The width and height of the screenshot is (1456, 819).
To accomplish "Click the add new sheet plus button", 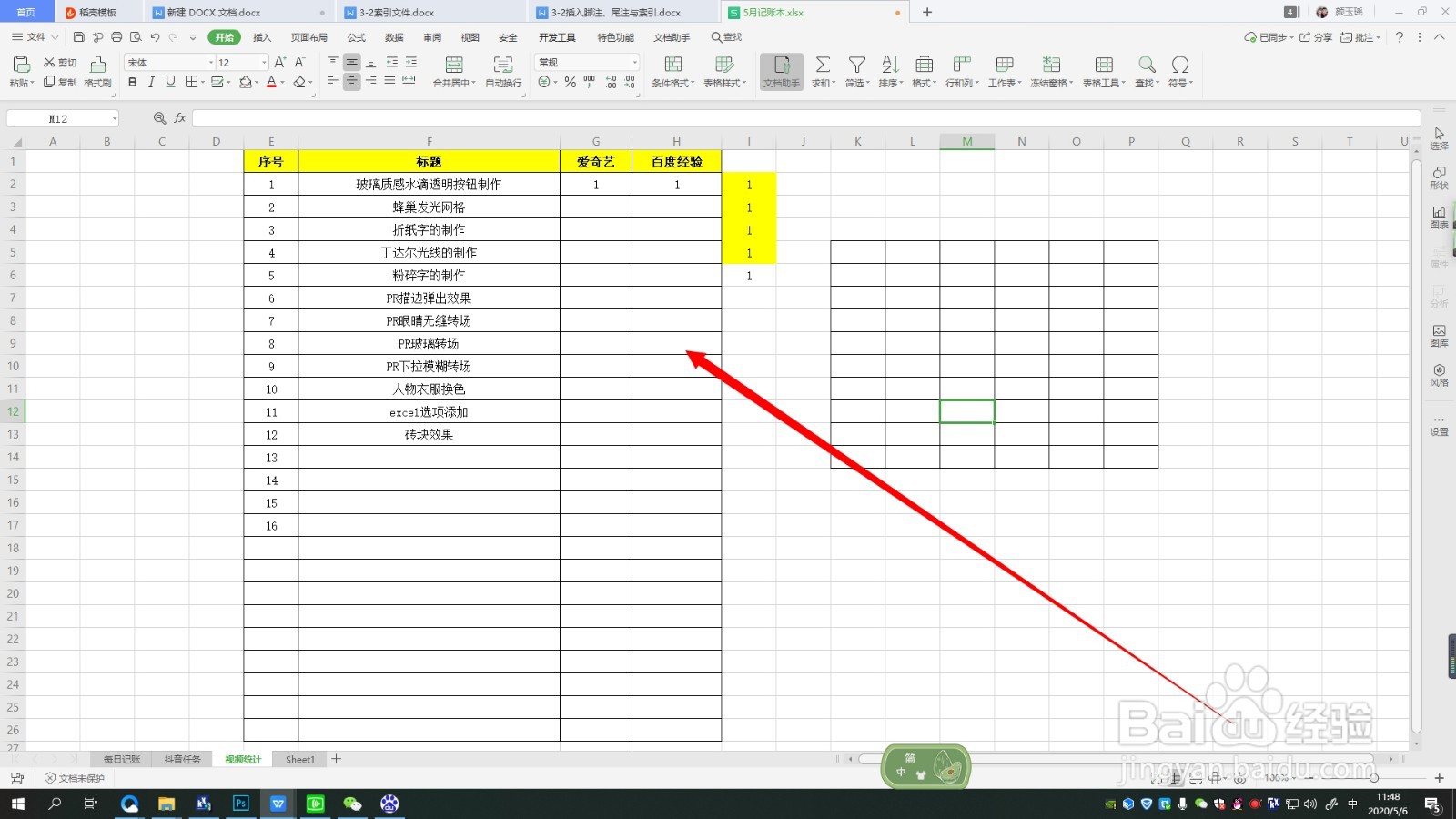I will (337, 759).
